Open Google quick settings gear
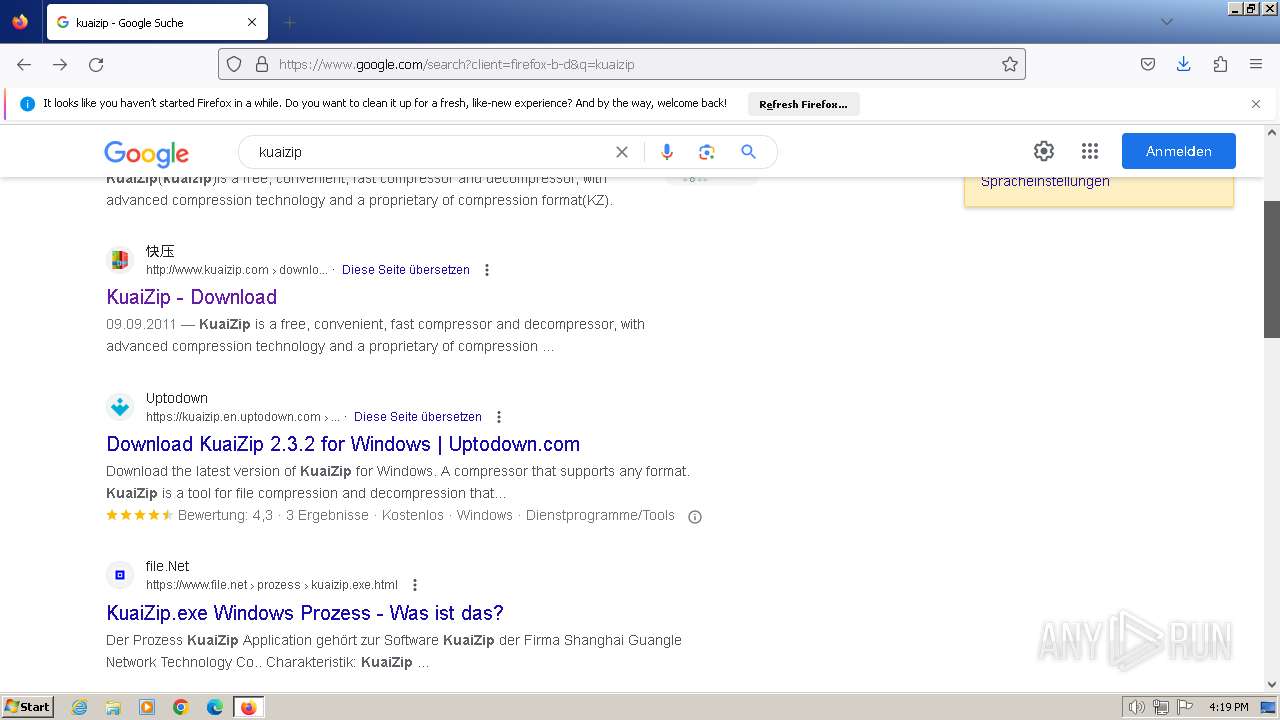Screen dimensions: 1280x720 coord(1044,151)
